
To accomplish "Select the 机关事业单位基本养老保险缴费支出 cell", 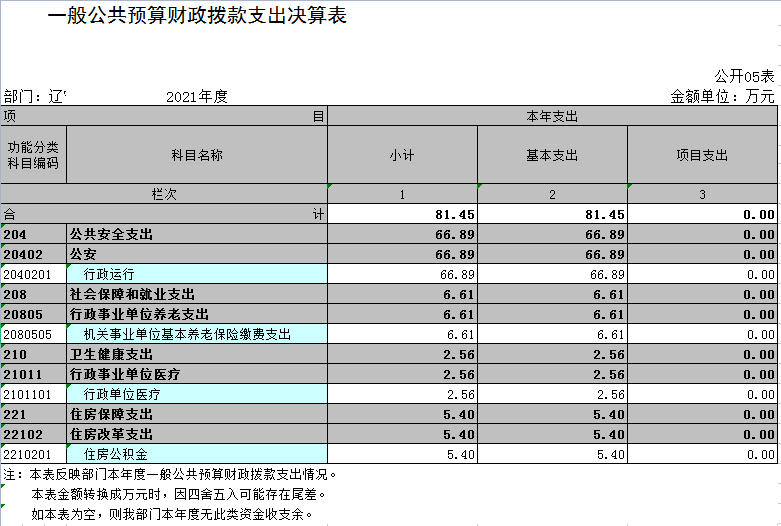I will pyautogui.click(x=197, y=334).
